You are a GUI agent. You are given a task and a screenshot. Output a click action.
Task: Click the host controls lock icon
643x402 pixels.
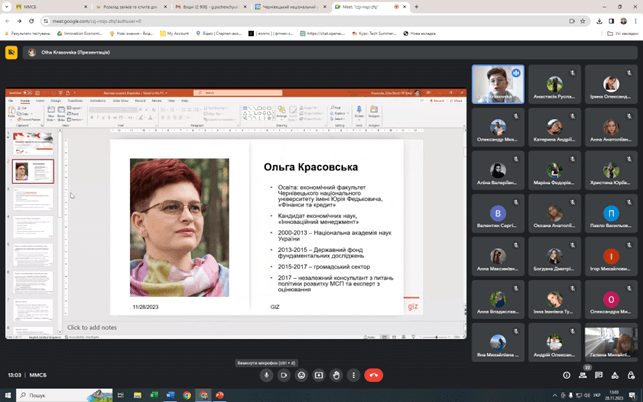(630, 375)
